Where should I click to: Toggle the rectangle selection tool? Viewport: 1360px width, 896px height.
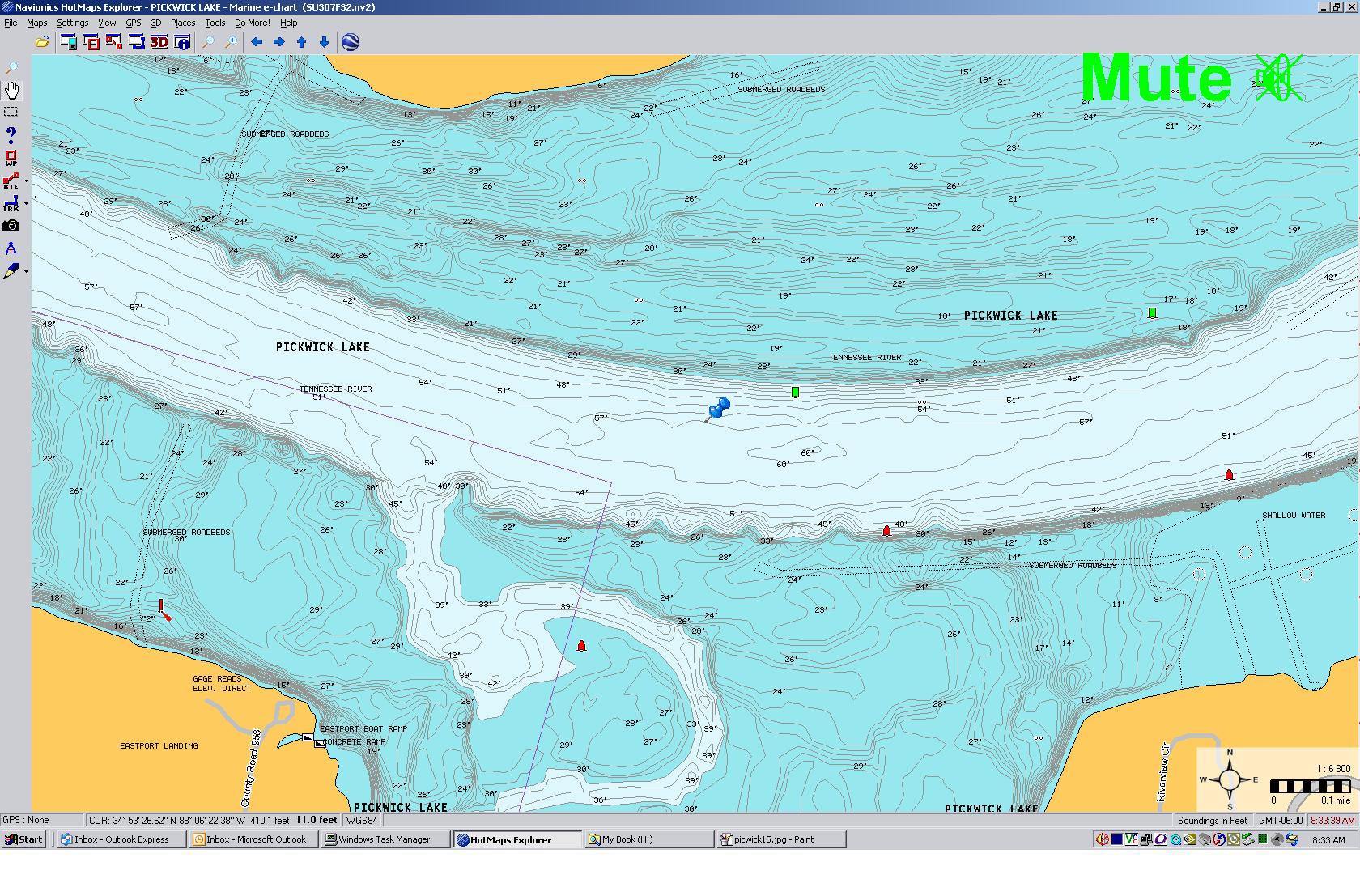(11, 113)
